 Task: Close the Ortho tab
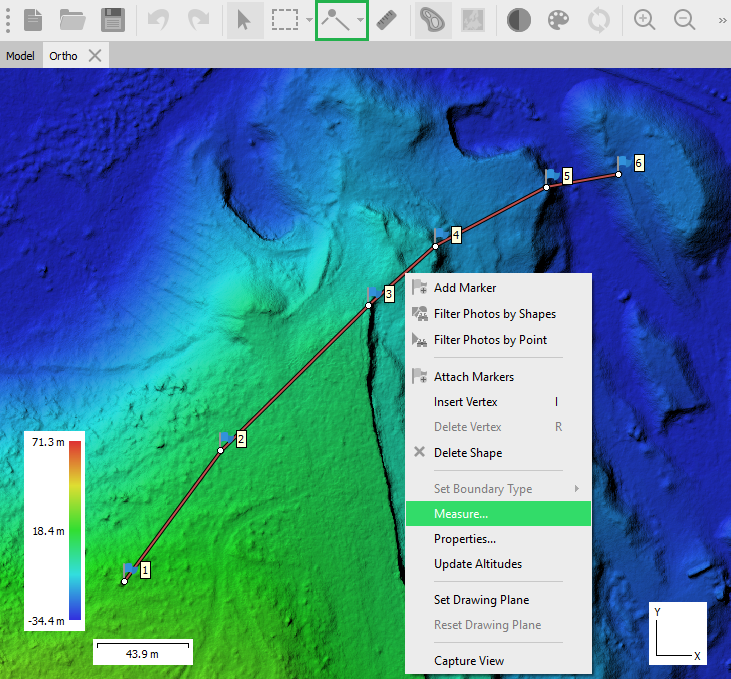point(95,56)
